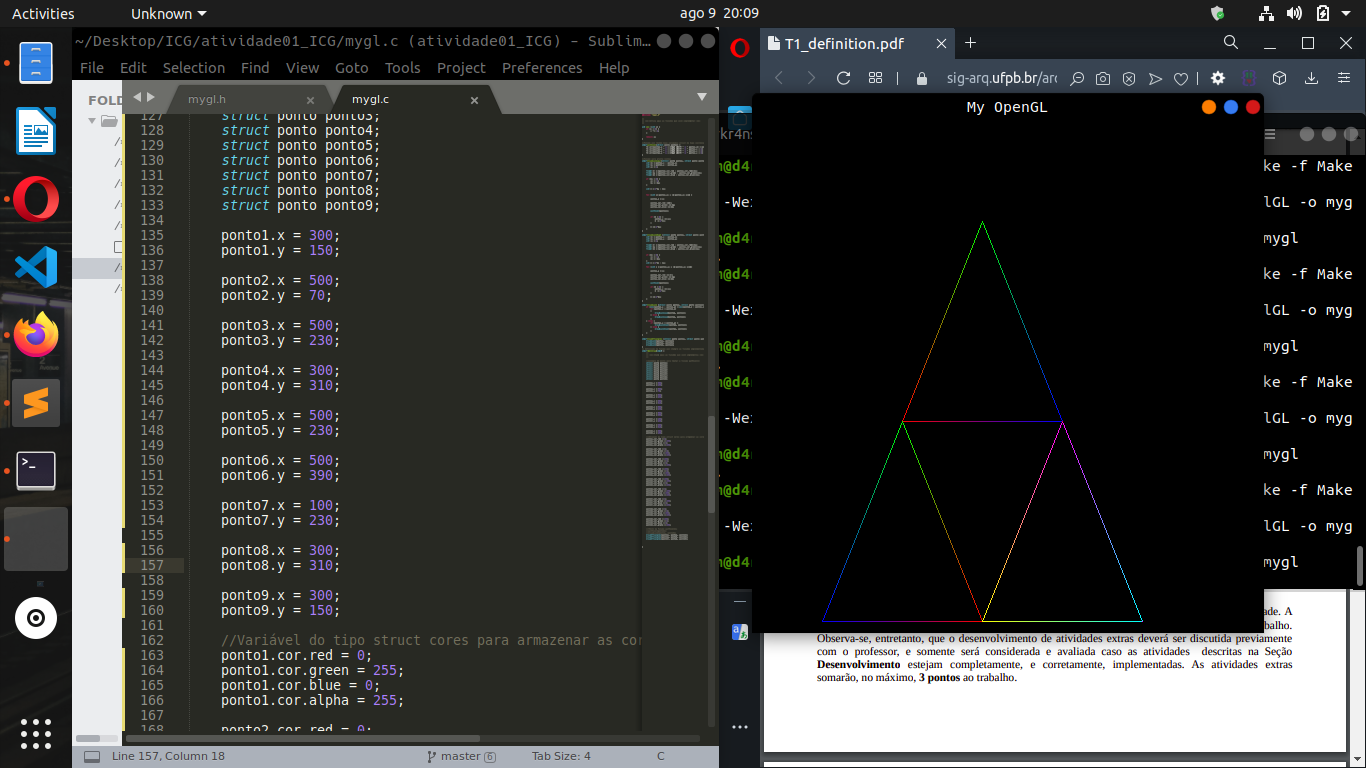The image size is (1366, 768).
Task: Open Firefox from the dock
Action: pyautogui.click(x=36, y=335)
